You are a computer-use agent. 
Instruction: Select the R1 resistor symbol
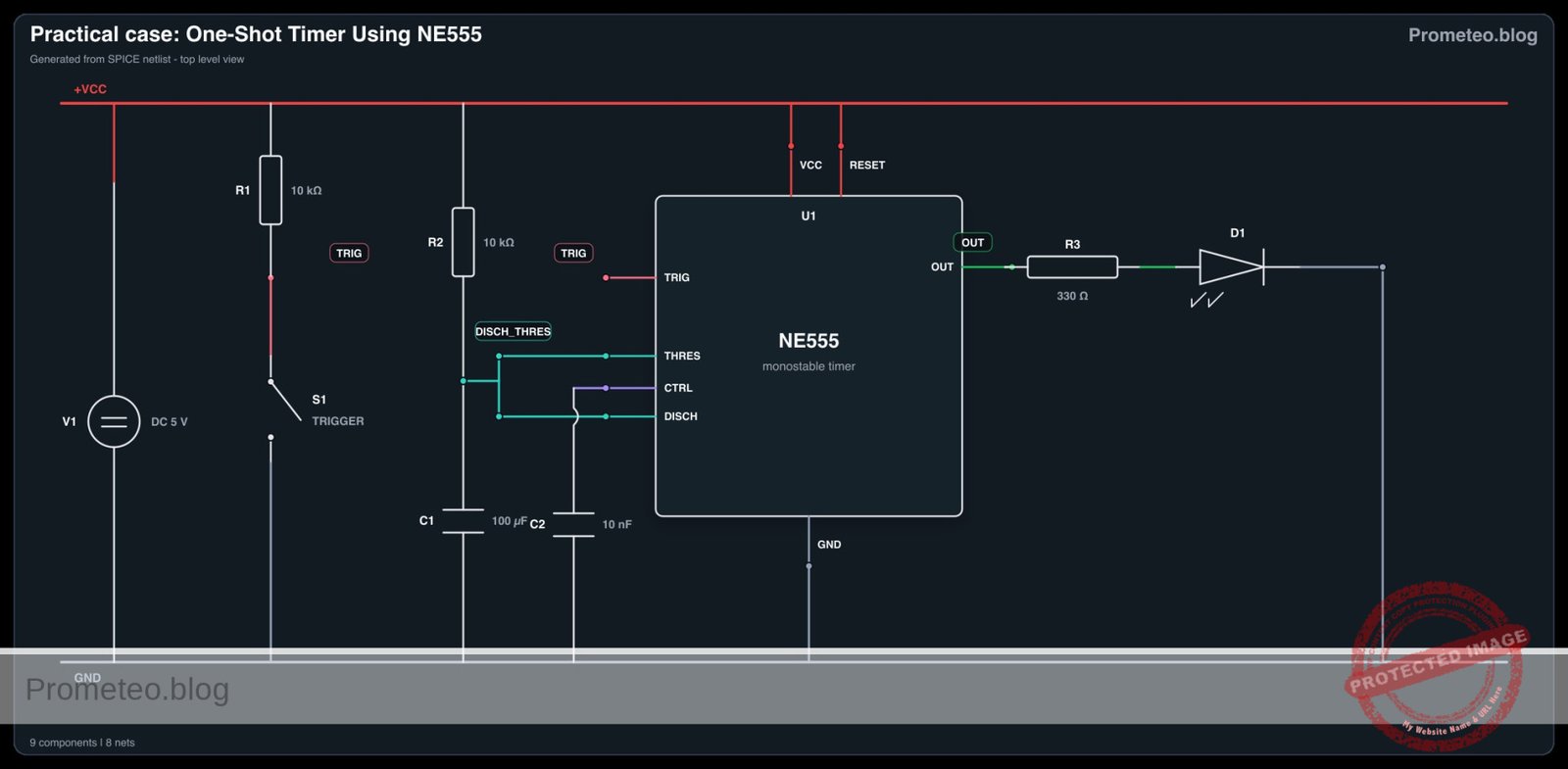270,190
